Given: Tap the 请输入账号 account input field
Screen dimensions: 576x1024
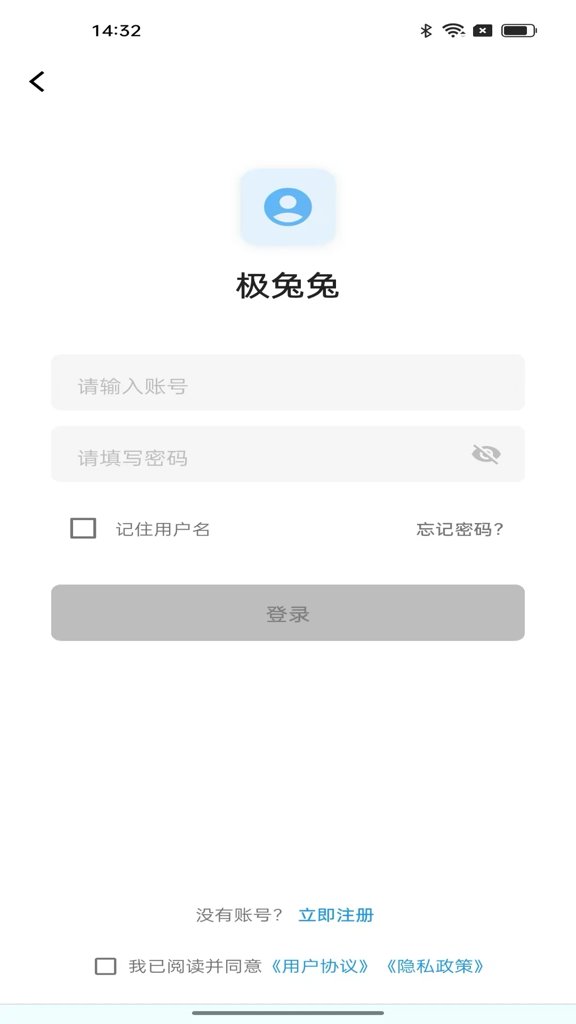Looking at the screenshot, I should coord(288,383).
